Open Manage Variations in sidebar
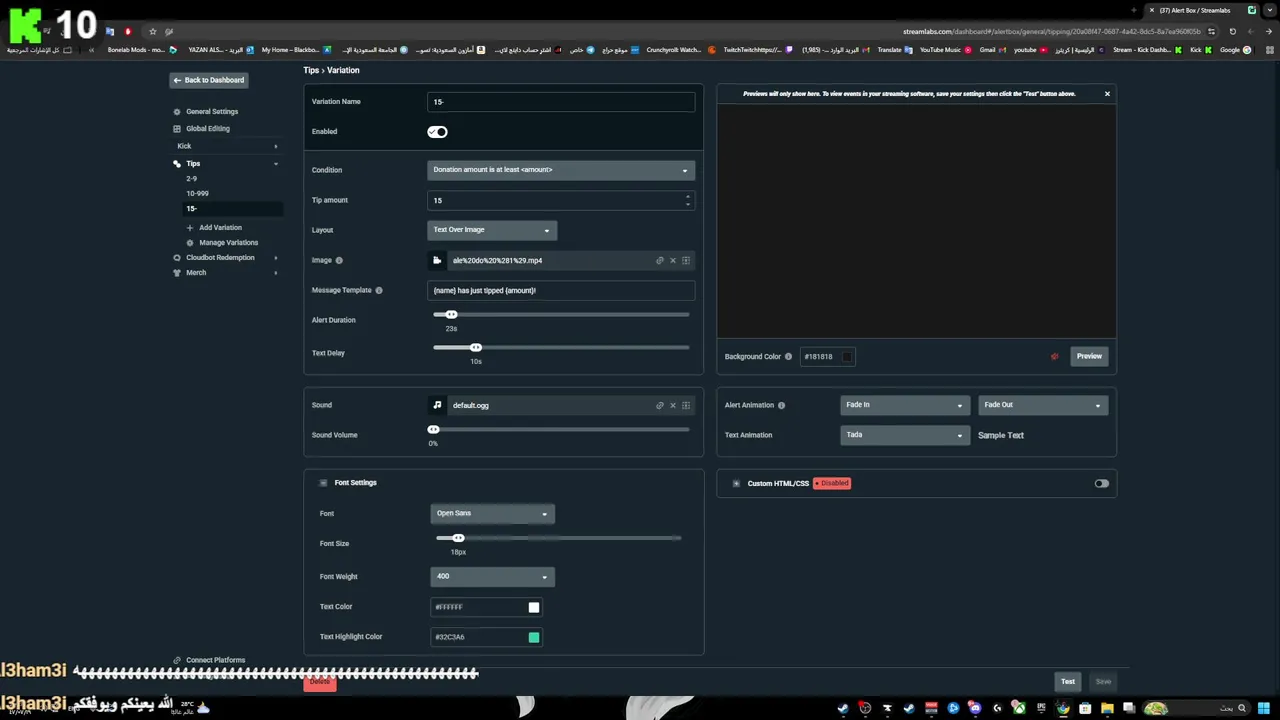Image resolution: width=1280 pixels, height=720 pixels. click(x=228, y=243)
